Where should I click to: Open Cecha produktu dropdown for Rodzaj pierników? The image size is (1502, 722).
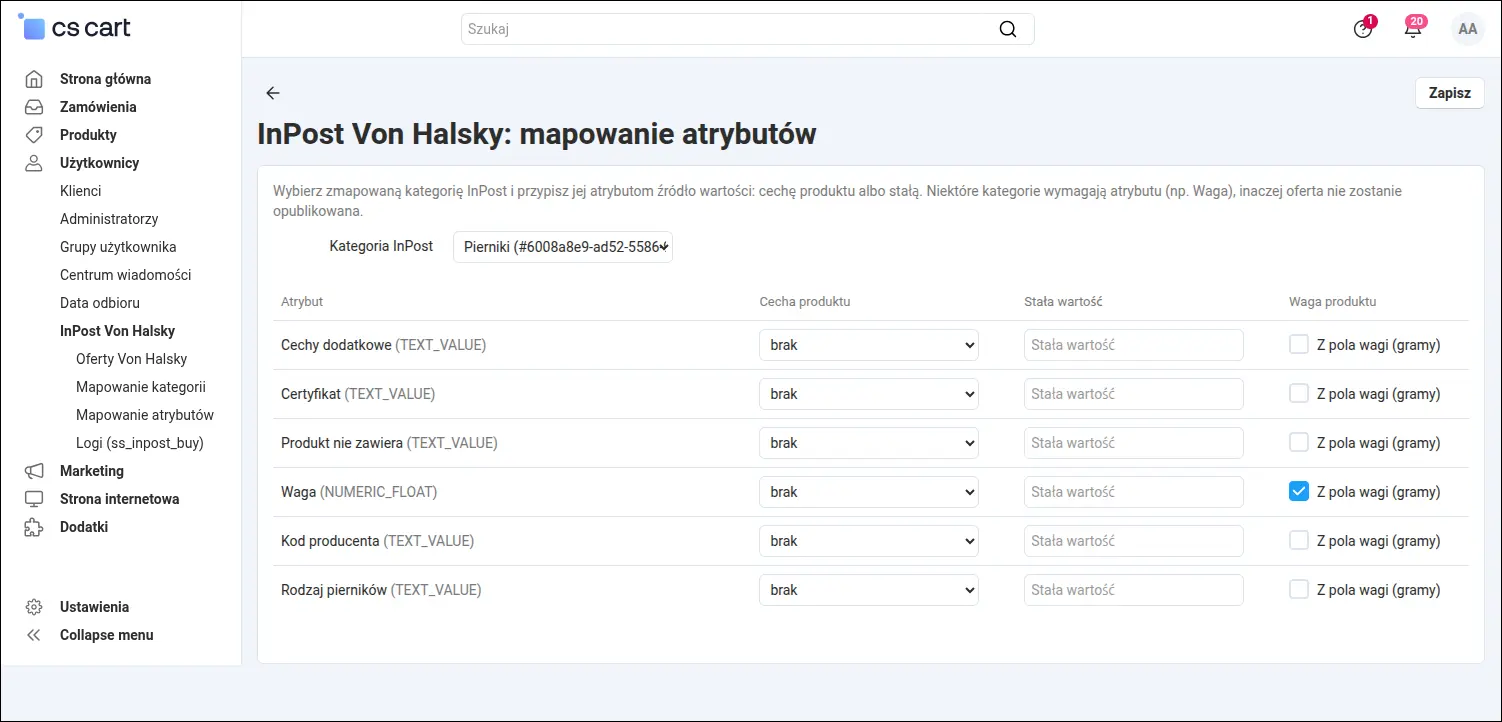click(x=869, y=590)
